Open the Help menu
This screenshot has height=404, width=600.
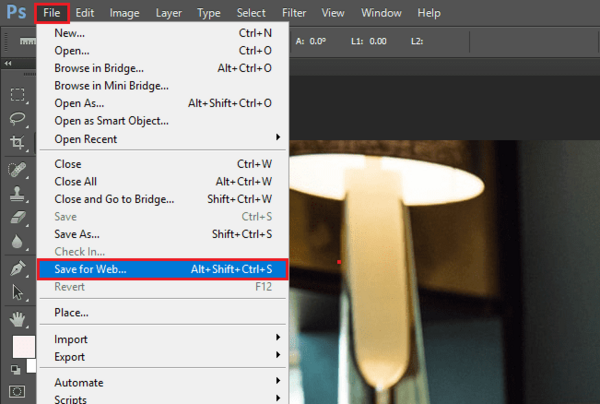click(429, 13)
